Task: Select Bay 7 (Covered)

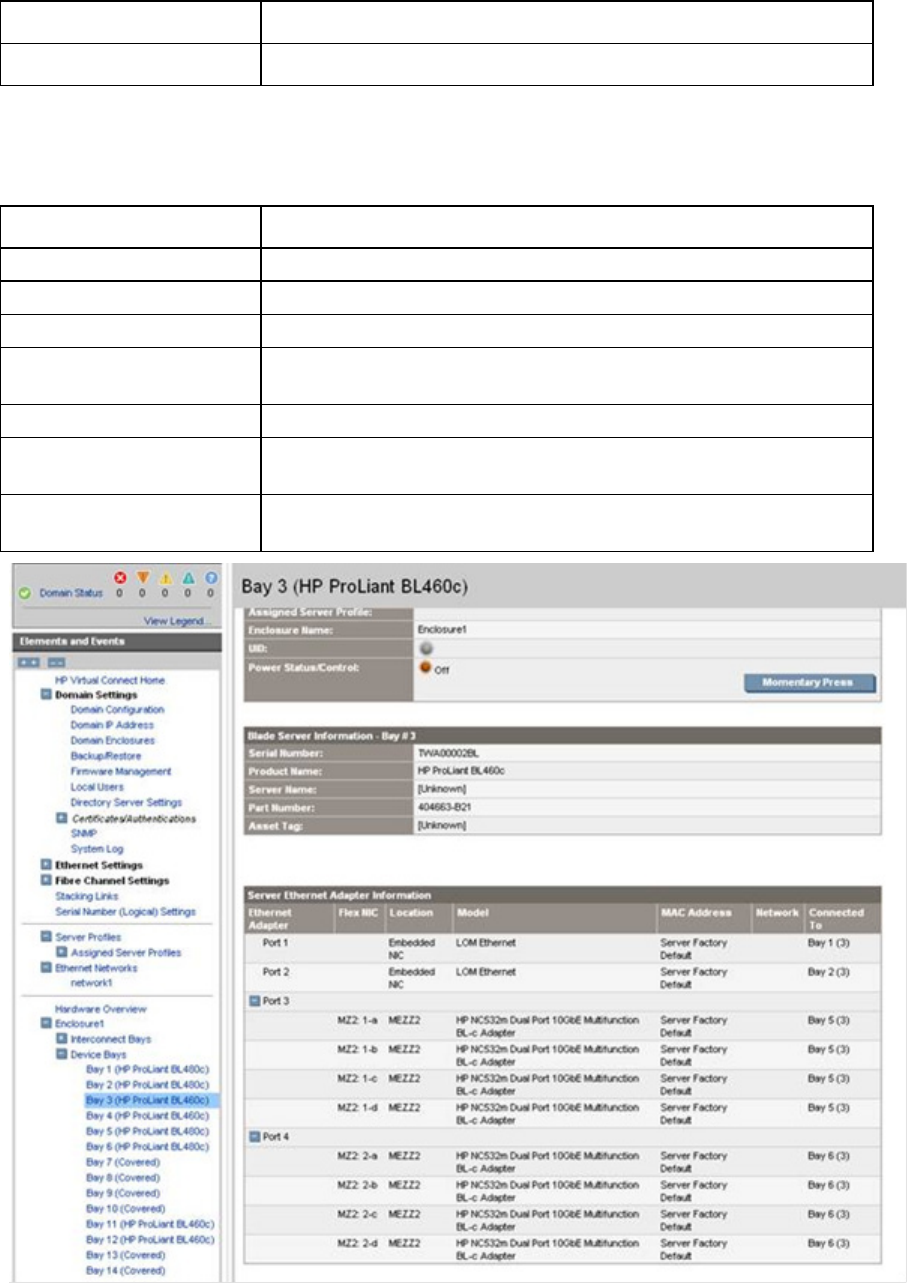Action: [122, 1162]
